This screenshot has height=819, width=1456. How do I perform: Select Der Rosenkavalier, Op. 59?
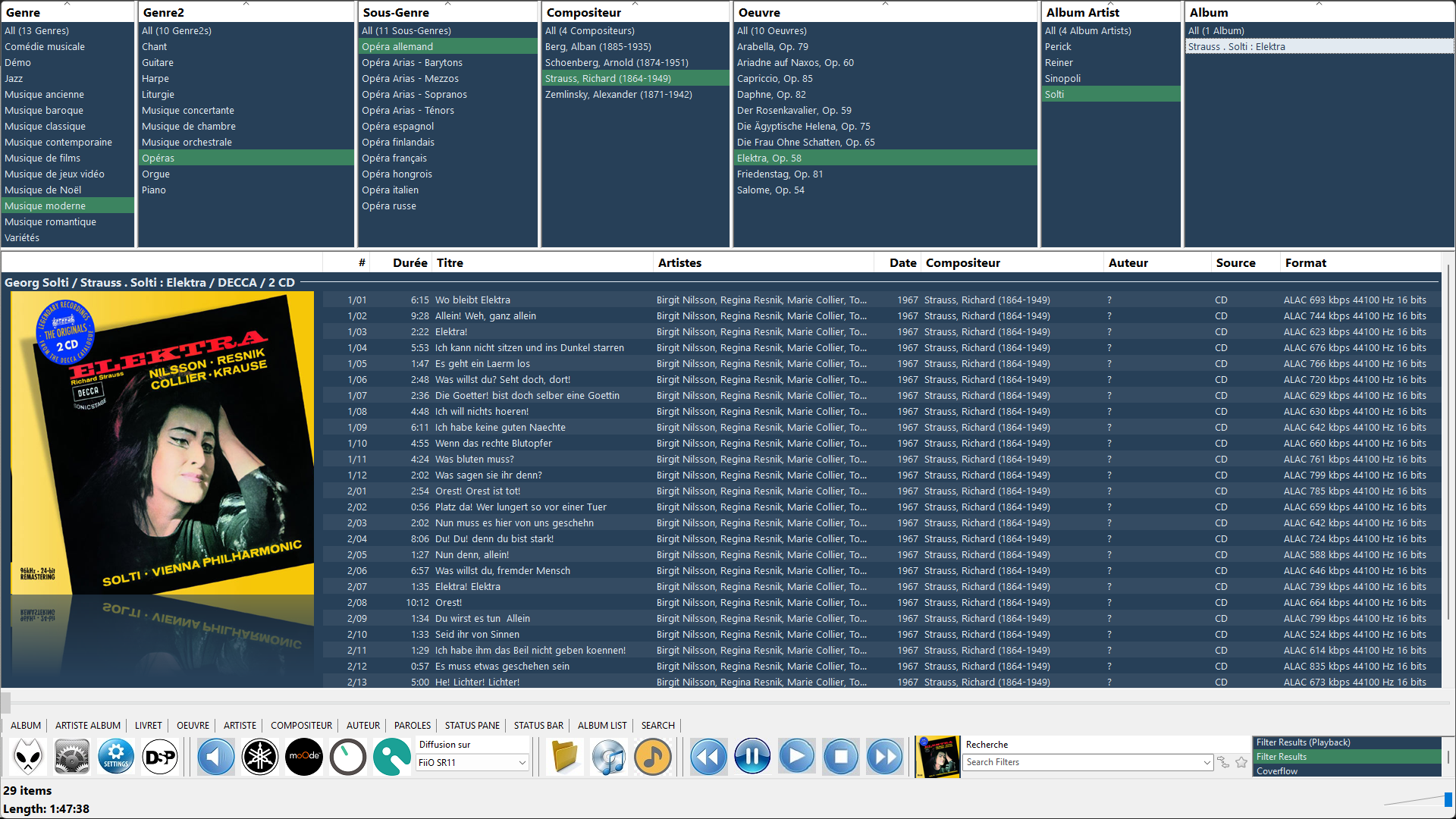click(x=885, y=110)
